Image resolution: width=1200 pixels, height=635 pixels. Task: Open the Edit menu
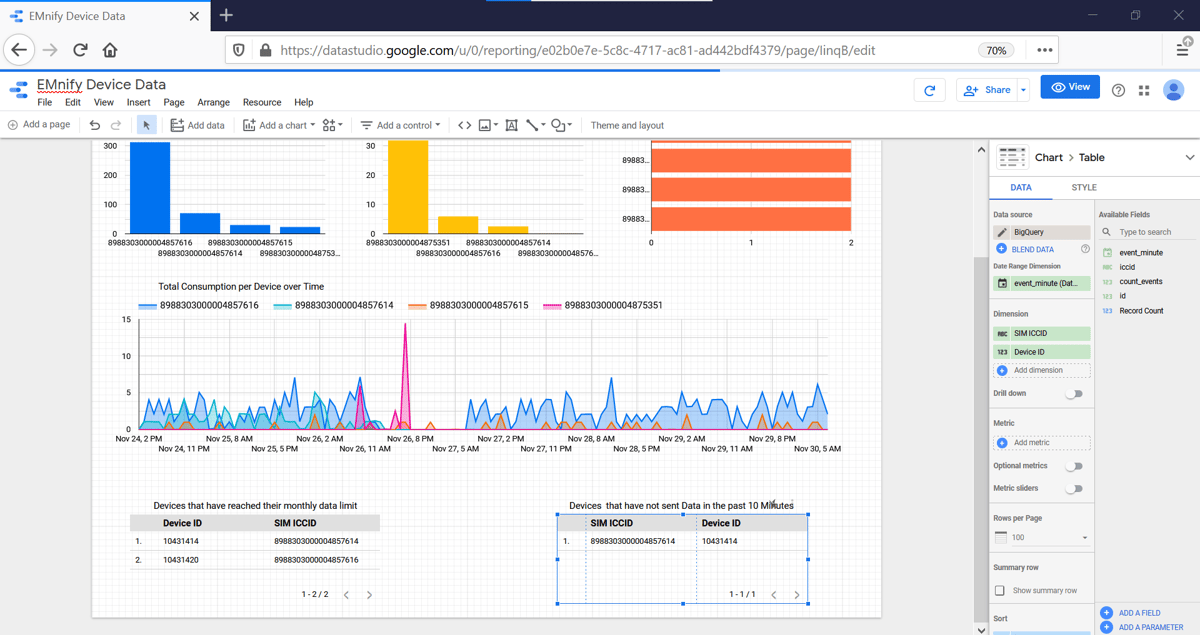(73, 102)
